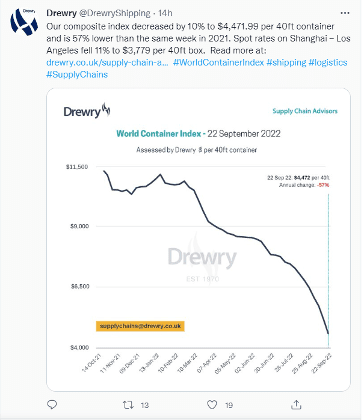Click the like count 19
This screenshot has height=420, width=362.
[229, 405]
